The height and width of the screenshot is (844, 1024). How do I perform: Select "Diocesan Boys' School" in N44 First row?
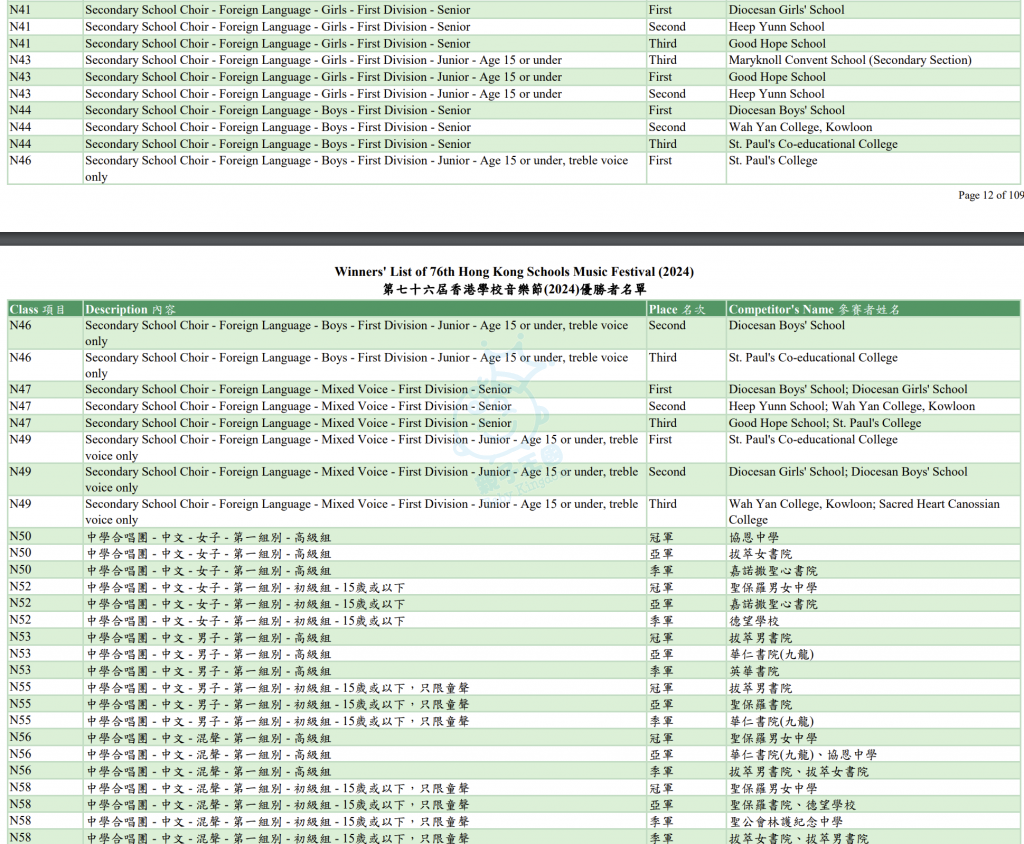click(786, 110)
